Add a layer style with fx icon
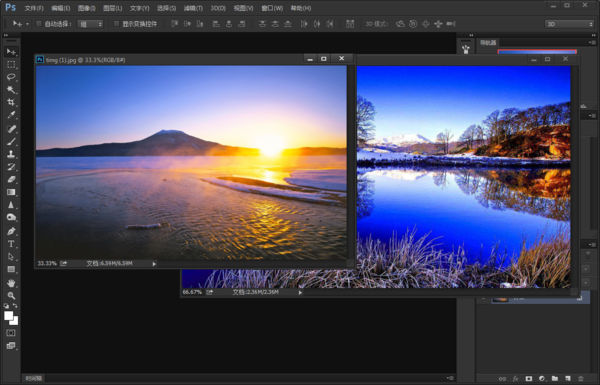600x385 pixels. [x=515, y=378]
